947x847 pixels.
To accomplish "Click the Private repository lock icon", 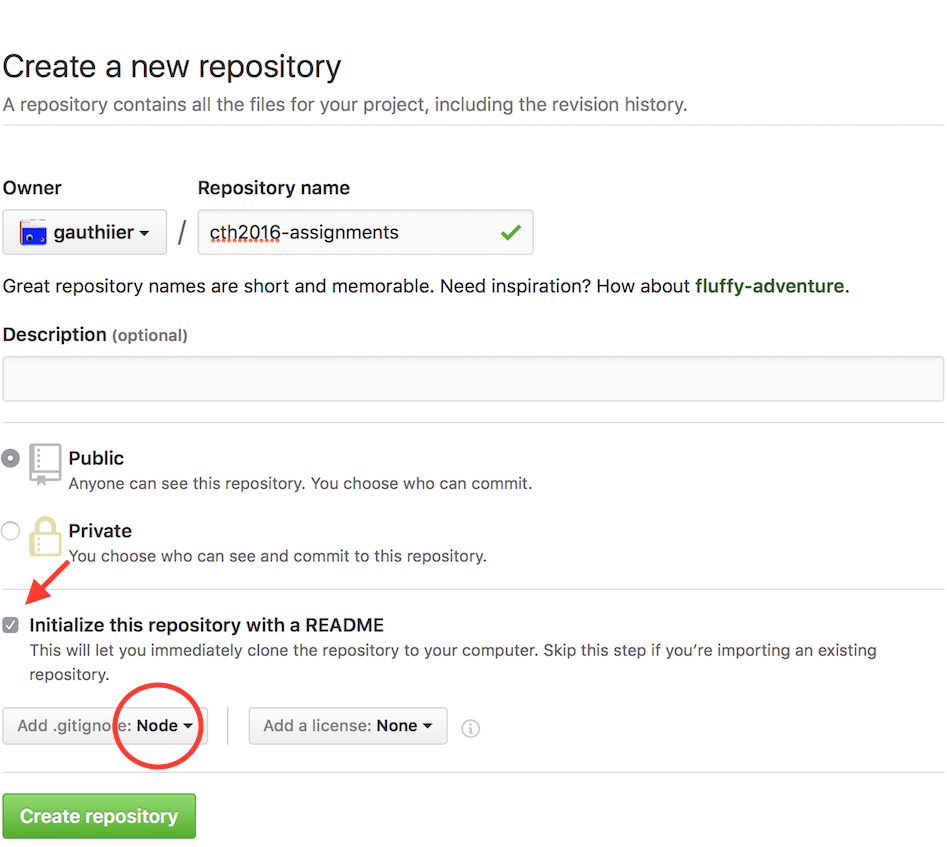I will coord(45,536).
